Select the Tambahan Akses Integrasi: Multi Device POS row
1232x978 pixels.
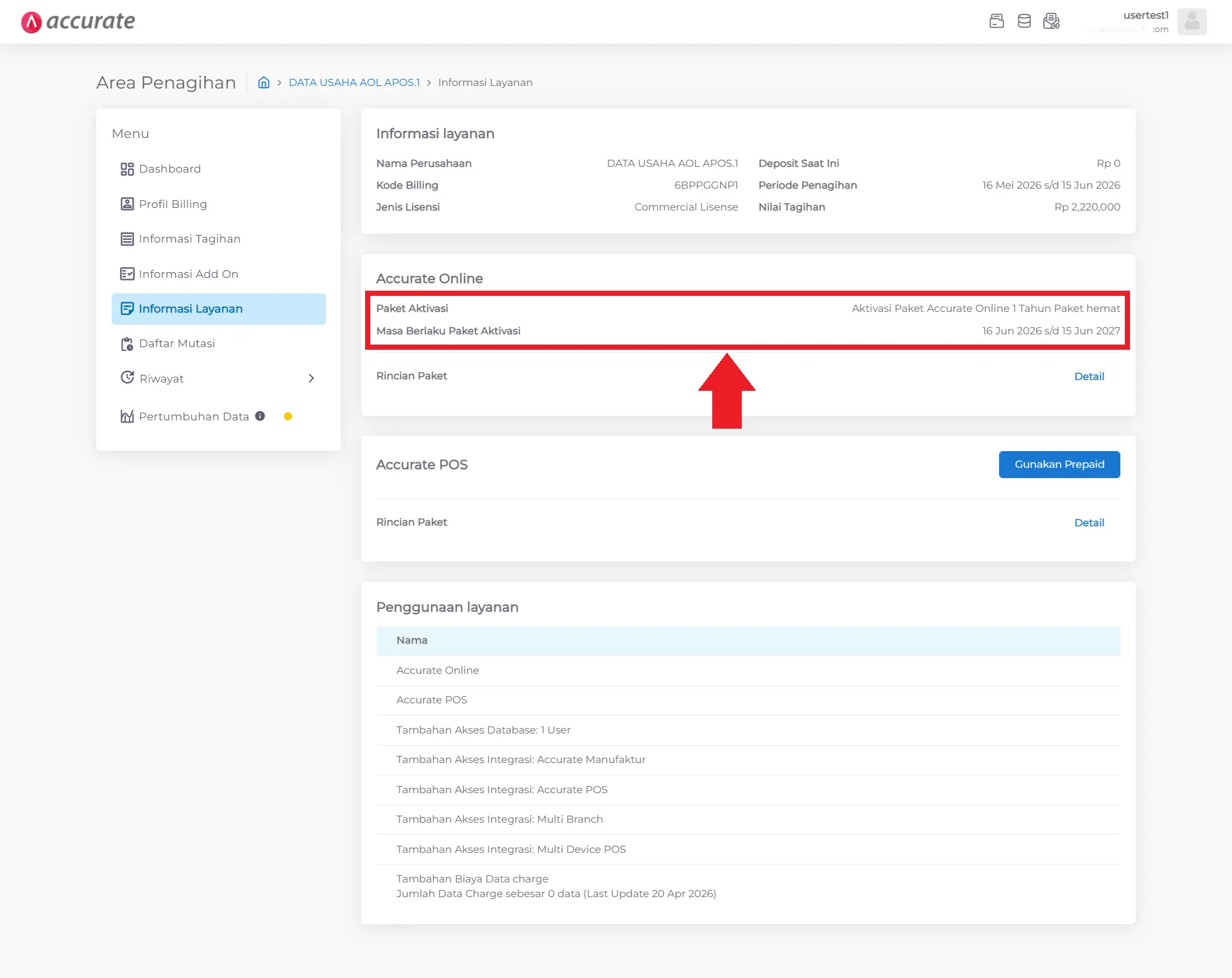748,850
